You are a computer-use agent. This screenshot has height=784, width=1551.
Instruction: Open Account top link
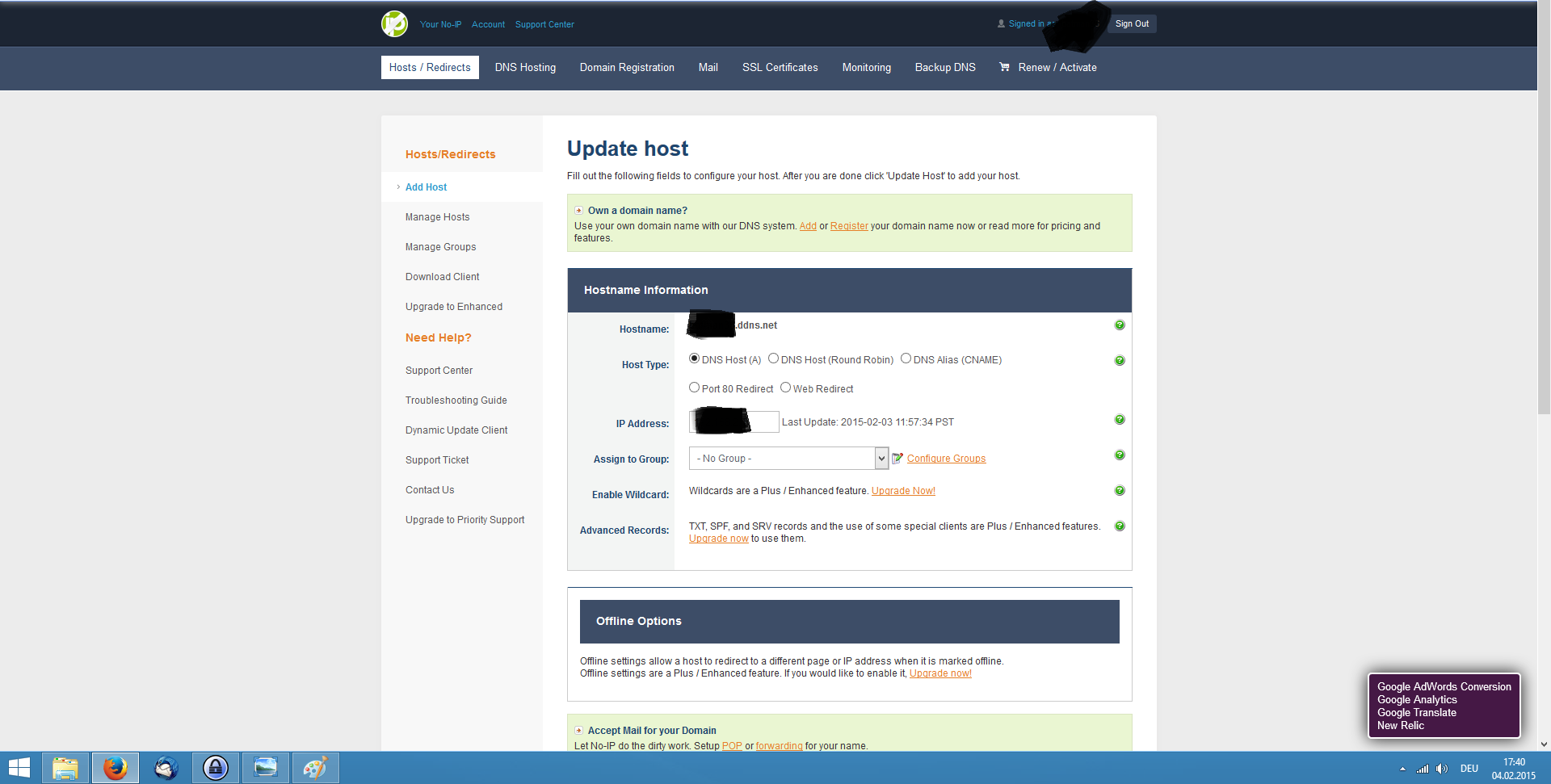488,24
